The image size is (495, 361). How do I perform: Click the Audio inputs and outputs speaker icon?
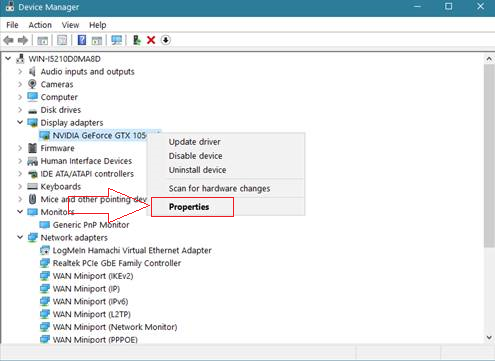[x=32, y=71]
